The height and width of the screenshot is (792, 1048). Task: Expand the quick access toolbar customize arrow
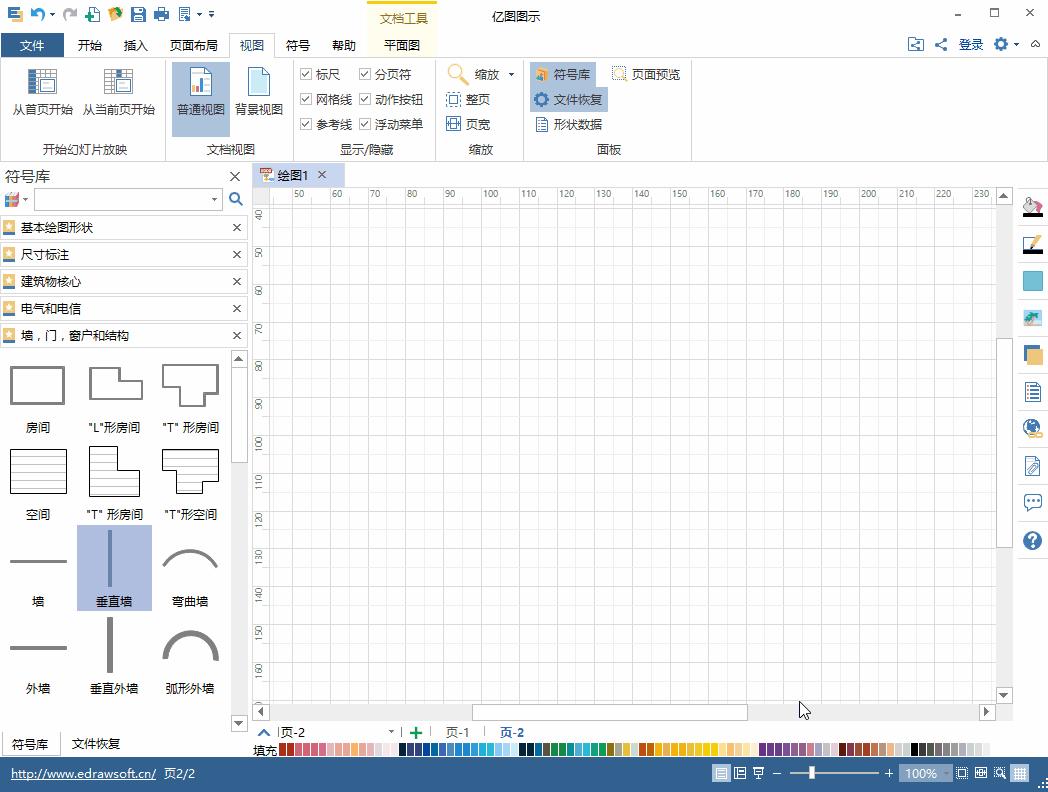[x=211, y=13]
